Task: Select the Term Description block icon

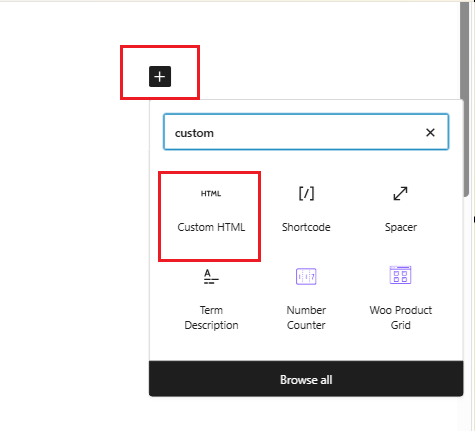Action: [211, 276]
